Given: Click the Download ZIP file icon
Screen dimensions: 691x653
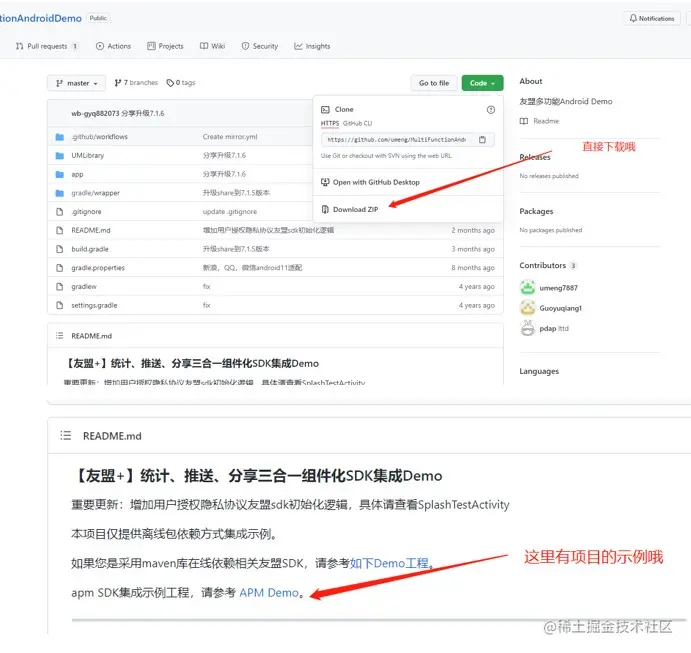Looking at the screenshot, I should [325, 210].
